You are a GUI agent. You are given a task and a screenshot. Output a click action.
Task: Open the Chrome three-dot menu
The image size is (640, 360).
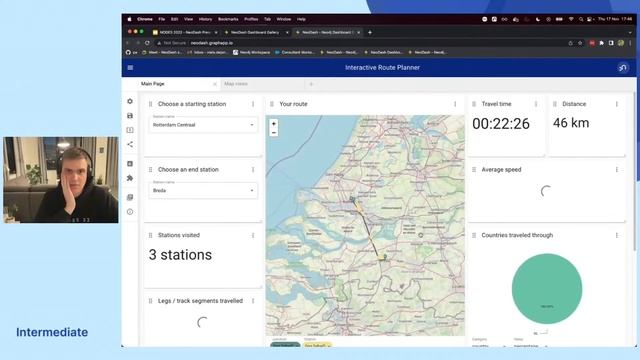coord(630,43)
